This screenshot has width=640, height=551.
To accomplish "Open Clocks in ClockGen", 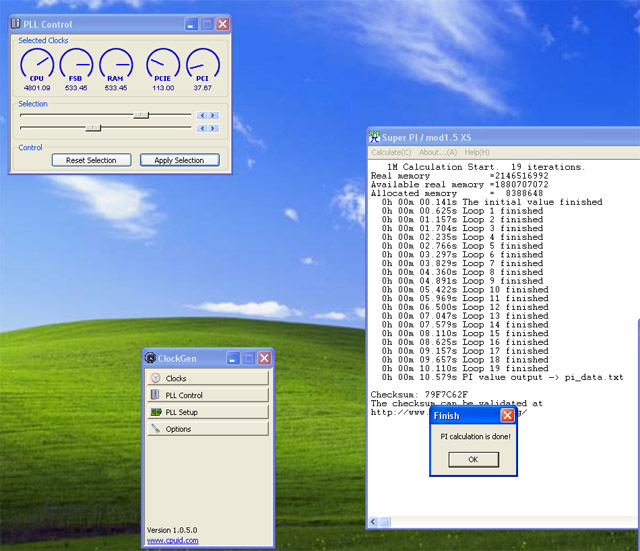I will point(208,379).
